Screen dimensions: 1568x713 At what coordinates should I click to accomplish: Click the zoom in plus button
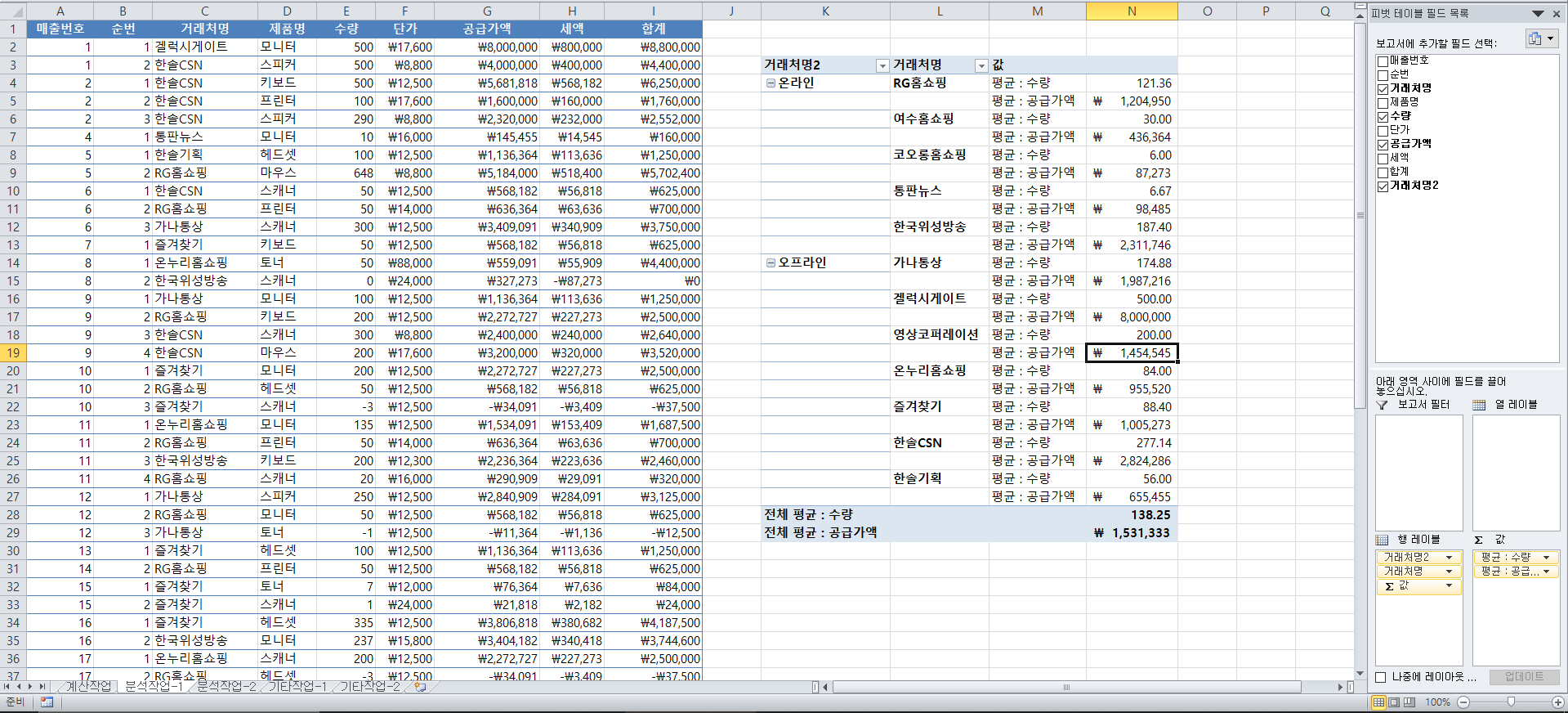(1558, 702)
